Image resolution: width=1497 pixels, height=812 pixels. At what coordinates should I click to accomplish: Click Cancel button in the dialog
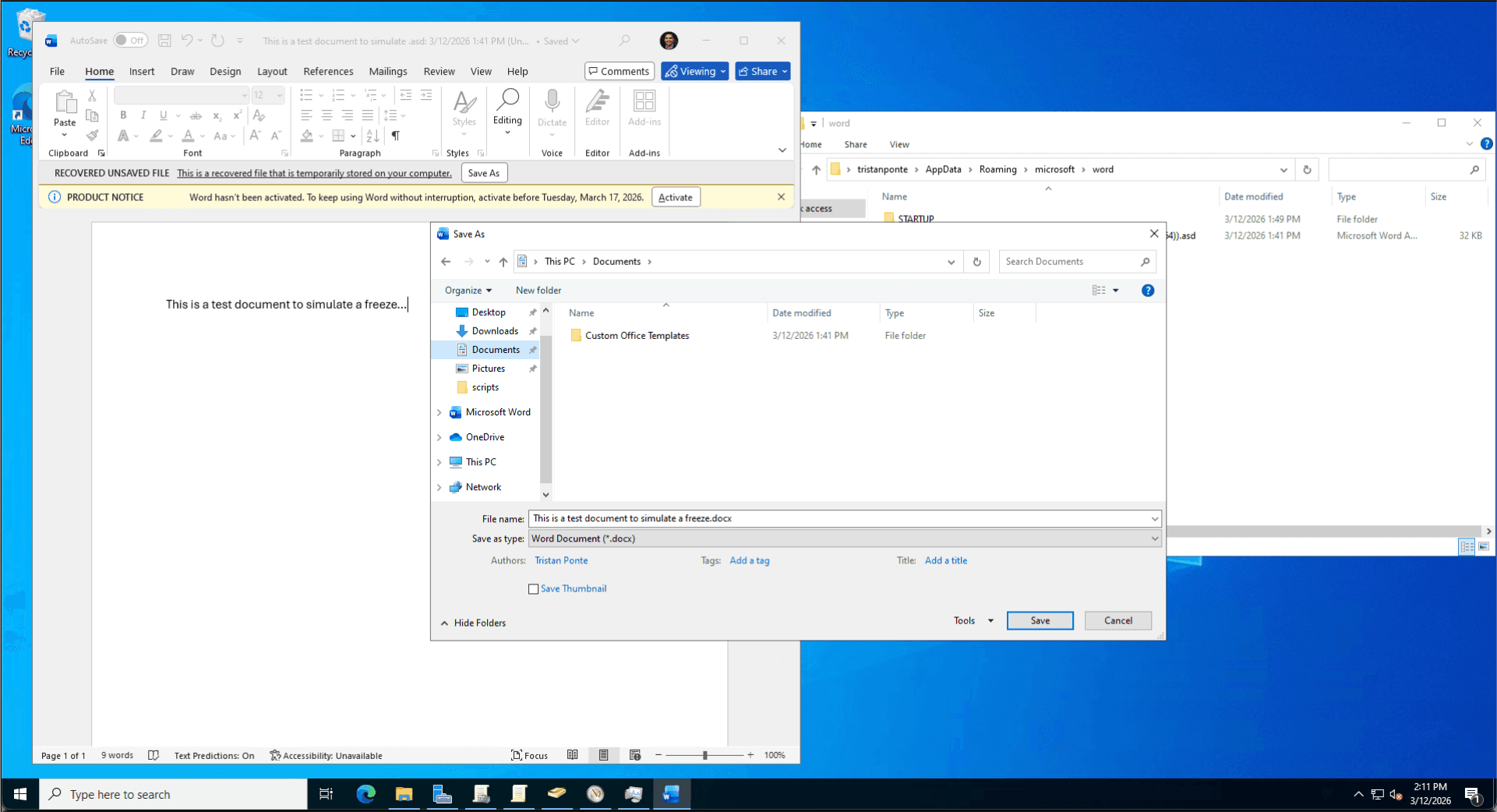(x=1118, y=621)
